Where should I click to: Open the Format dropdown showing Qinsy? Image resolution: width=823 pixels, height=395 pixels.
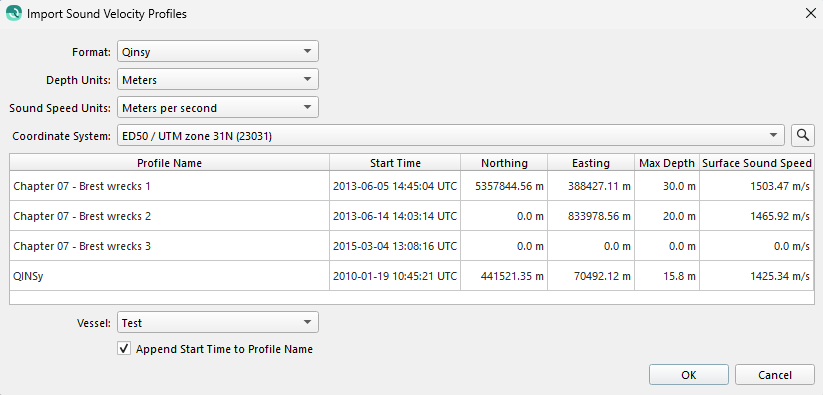coord(218,51)
